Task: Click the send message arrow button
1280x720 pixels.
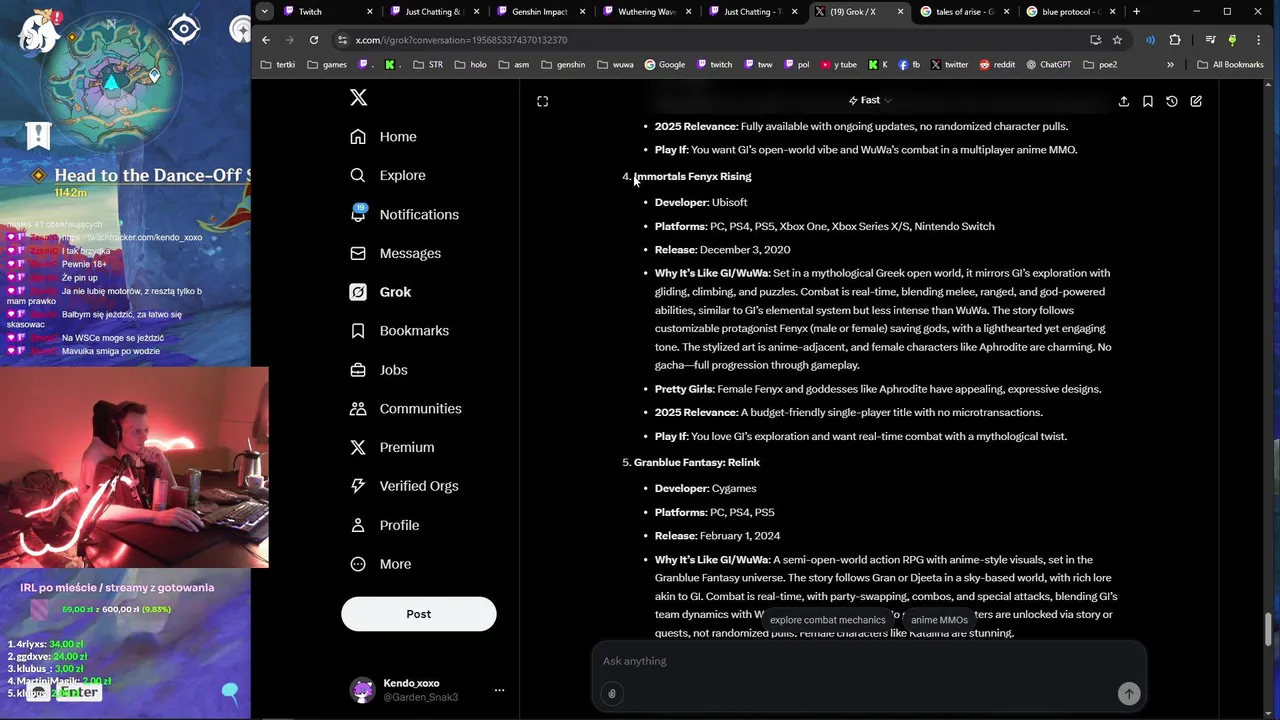Action: coord(1129,694)
